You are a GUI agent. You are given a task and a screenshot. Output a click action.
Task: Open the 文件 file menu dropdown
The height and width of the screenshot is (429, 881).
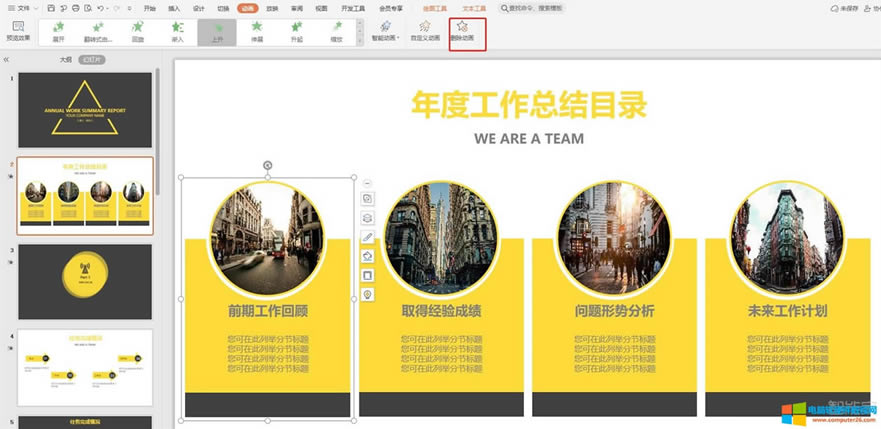coord(27,8)
